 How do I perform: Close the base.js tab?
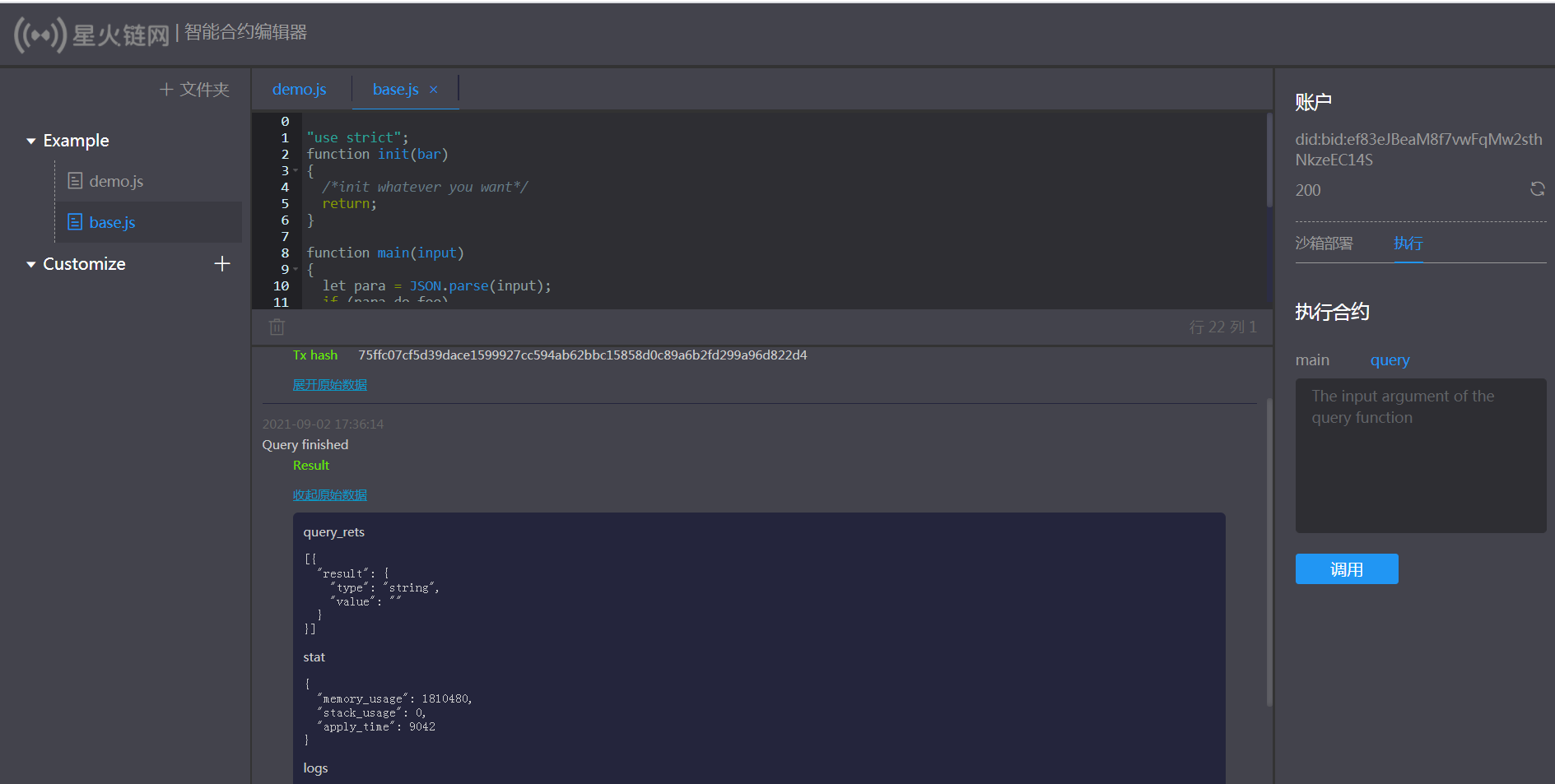[434, 90]
